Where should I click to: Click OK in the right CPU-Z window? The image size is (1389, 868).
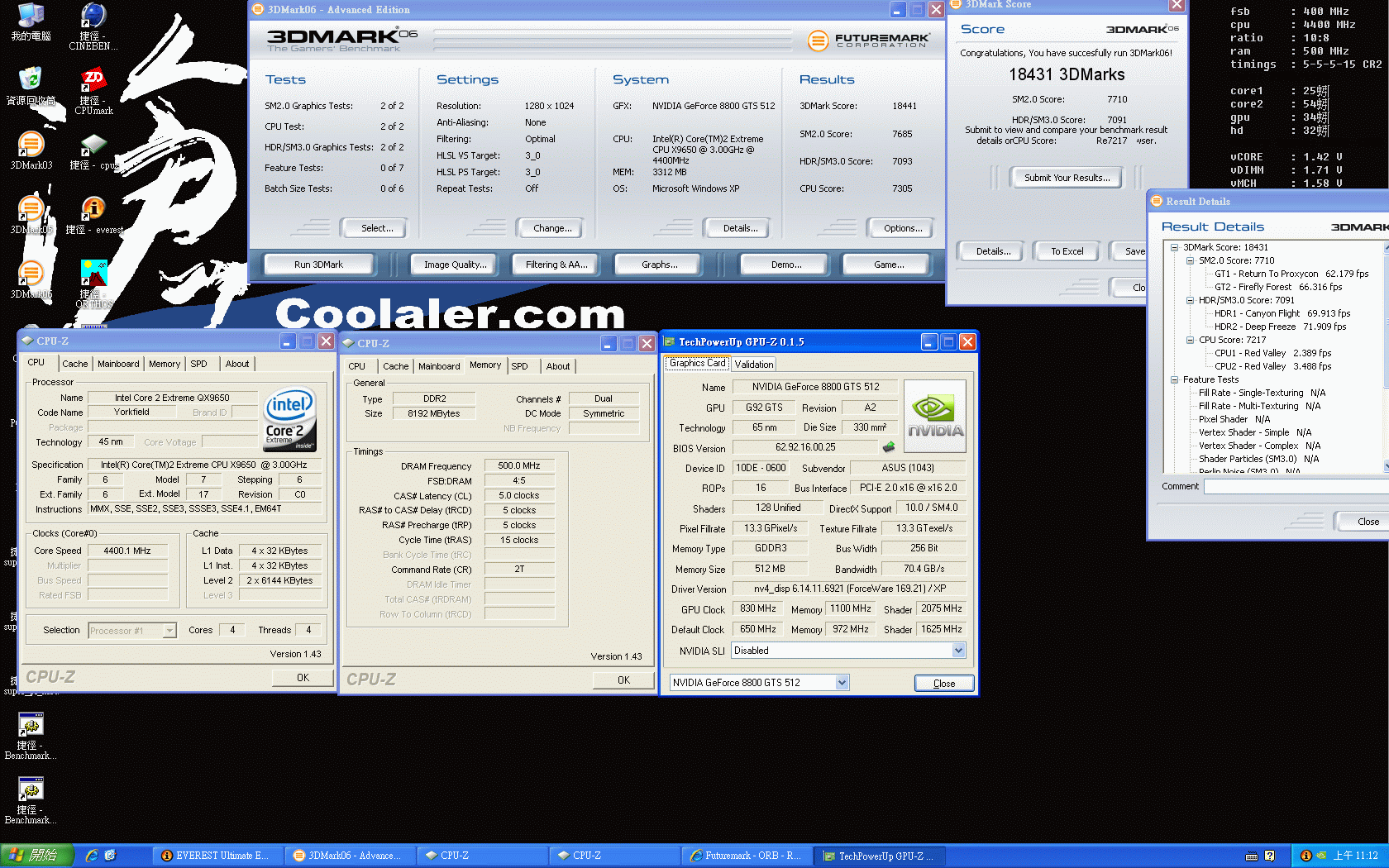tap(623, 680)
